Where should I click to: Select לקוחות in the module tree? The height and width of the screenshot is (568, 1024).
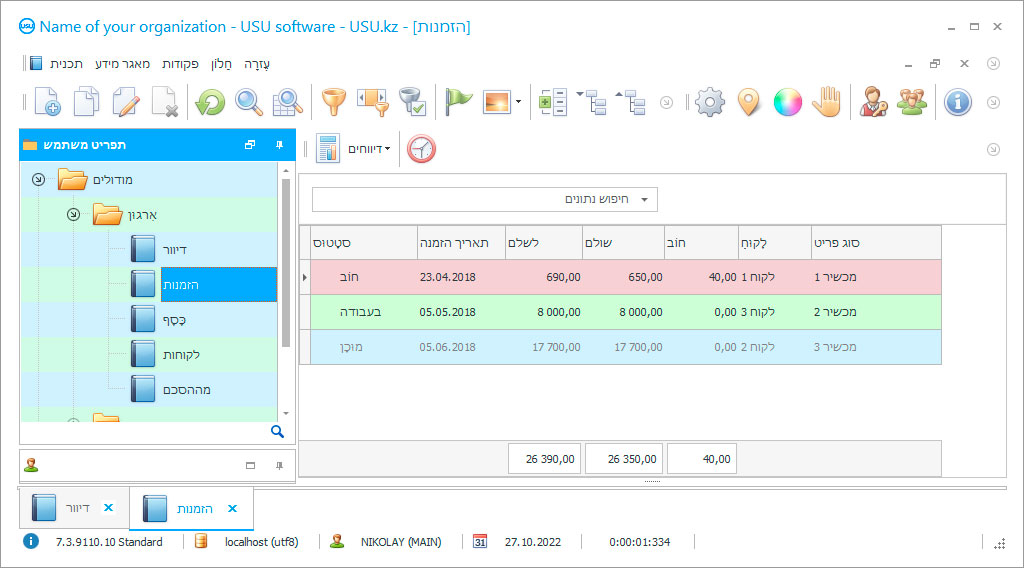pos(181,355)
